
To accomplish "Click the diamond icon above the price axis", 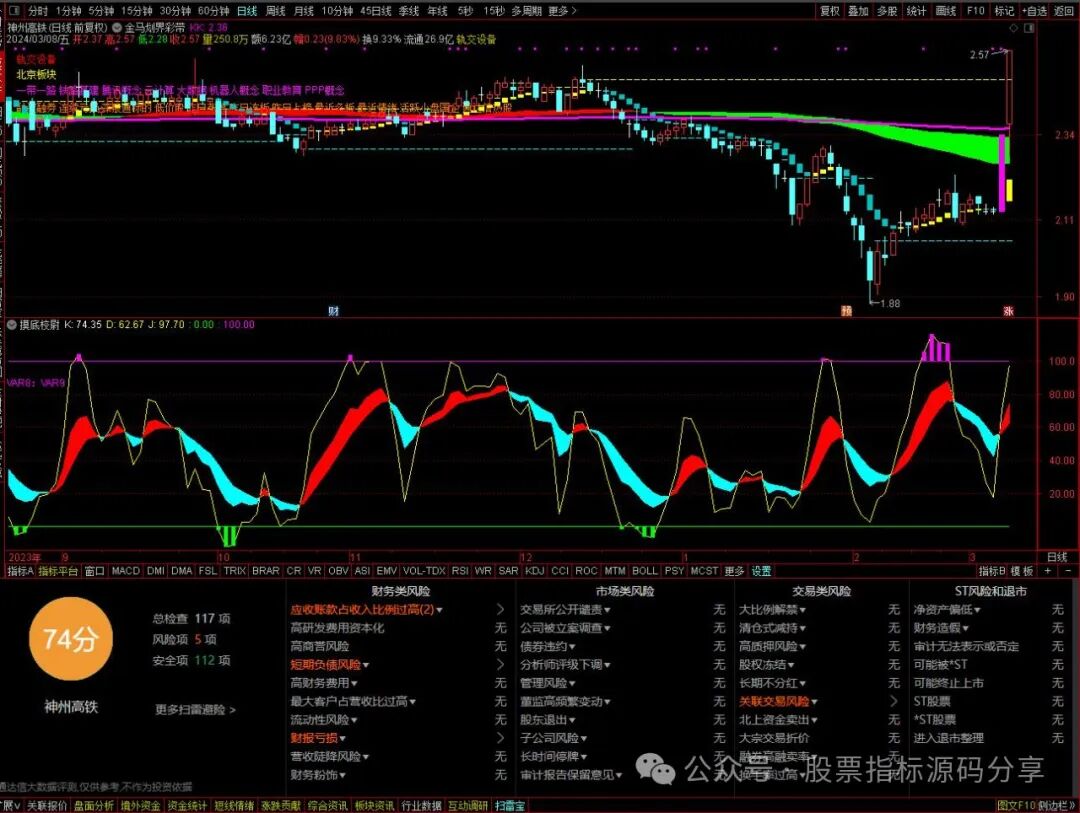I will click(x=1013, y=28).
